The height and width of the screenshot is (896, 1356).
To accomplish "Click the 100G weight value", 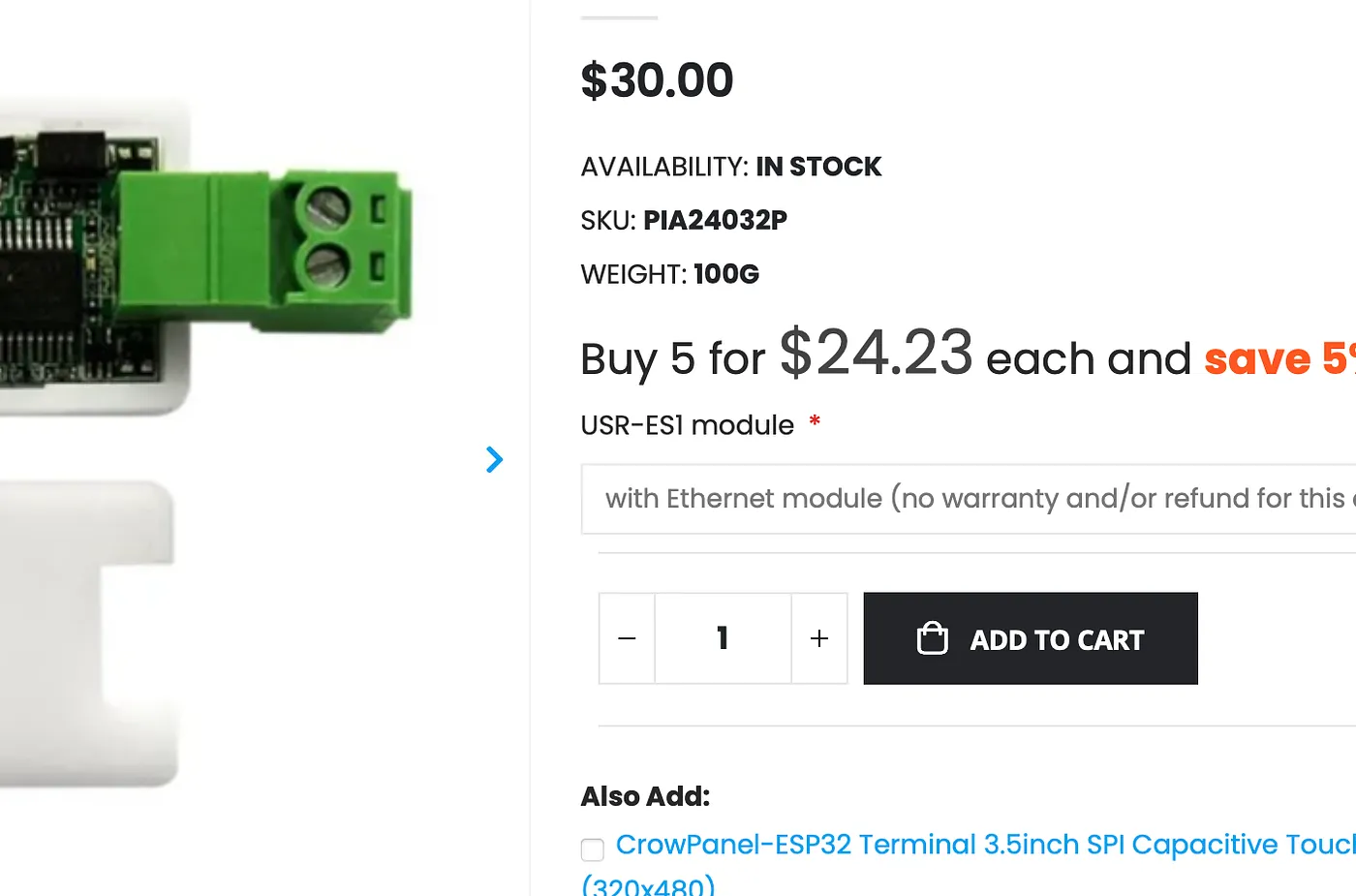I will [726, 274].
